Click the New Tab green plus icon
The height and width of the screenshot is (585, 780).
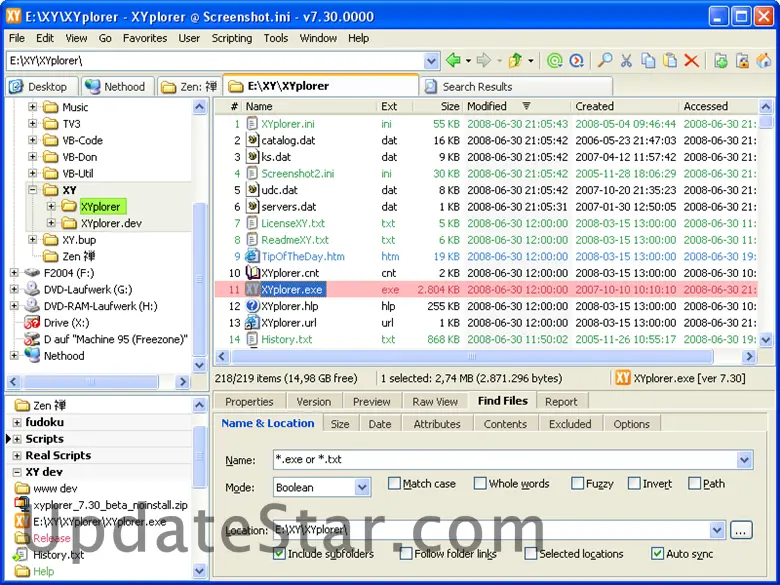721,61
